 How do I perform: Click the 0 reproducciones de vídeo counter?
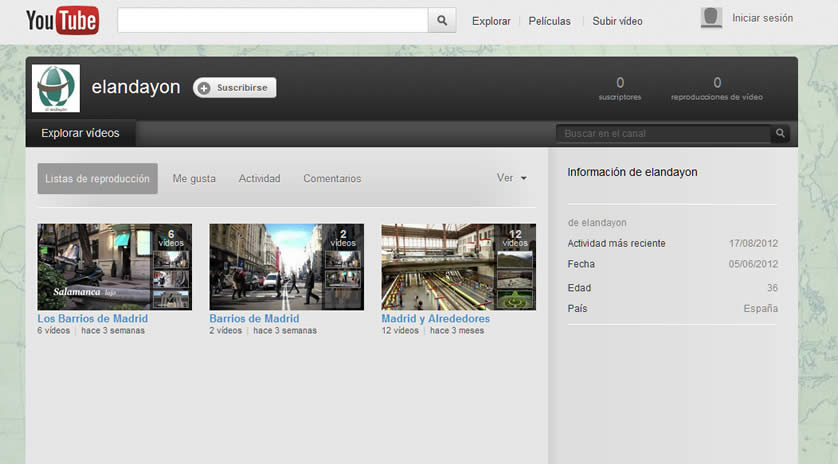pyautogui.click(x=717, y=88)
